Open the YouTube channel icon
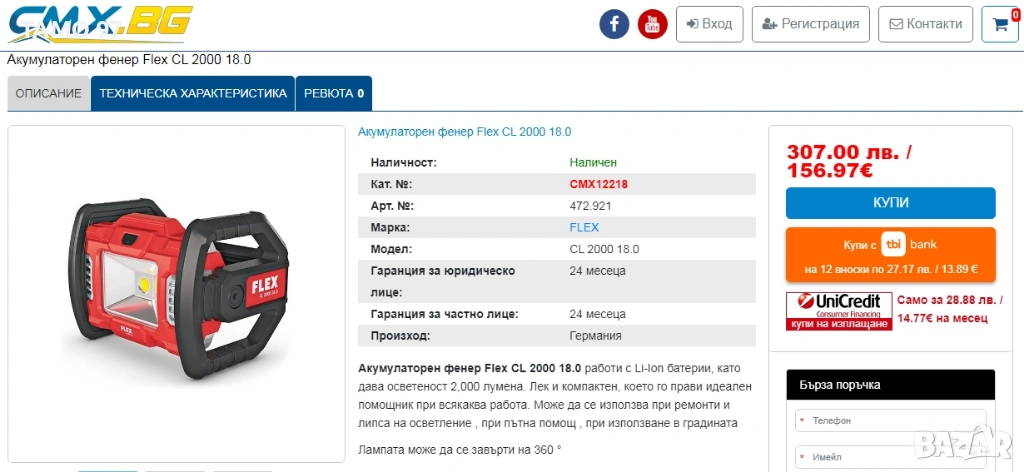Screen dimensions: 1024x472 (652, 25)
